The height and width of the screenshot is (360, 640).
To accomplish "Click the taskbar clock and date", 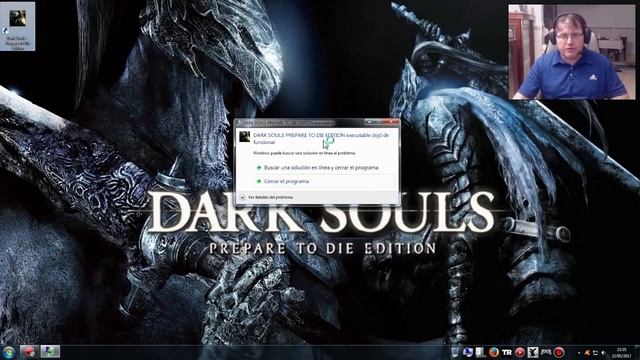I will [x=622, y=353].
